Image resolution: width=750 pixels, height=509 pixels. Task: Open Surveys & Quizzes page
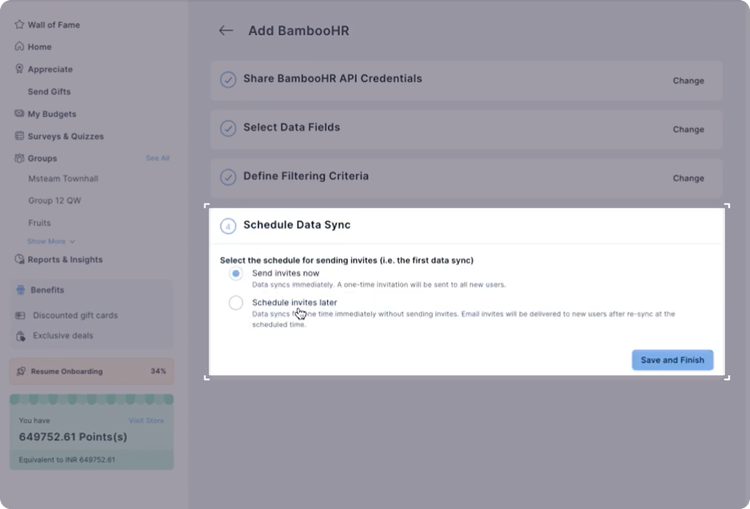66,136
